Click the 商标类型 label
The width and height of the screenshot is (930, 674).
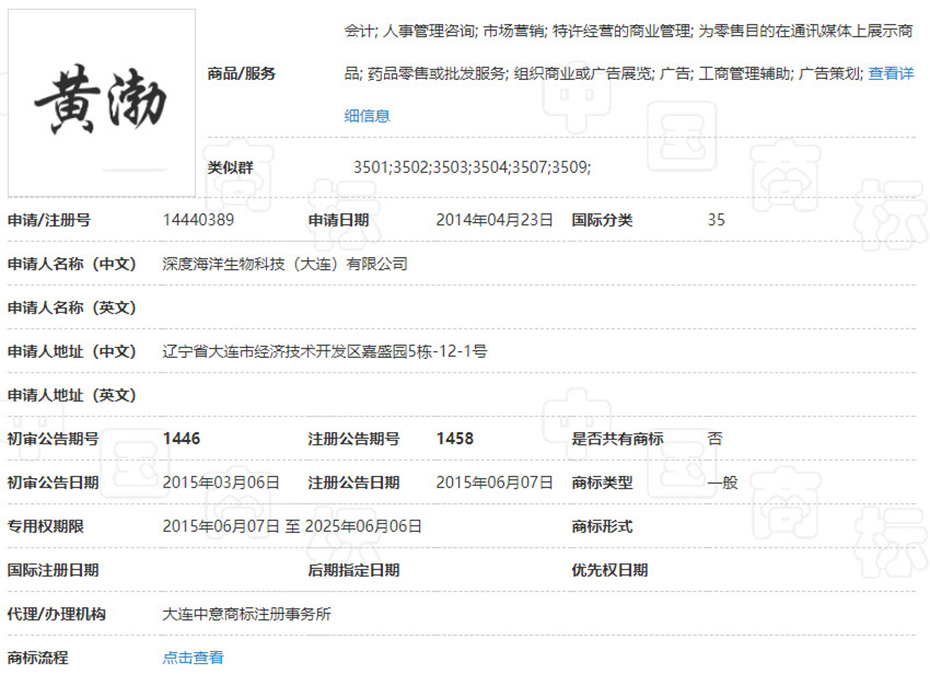[x=602, y=483]
